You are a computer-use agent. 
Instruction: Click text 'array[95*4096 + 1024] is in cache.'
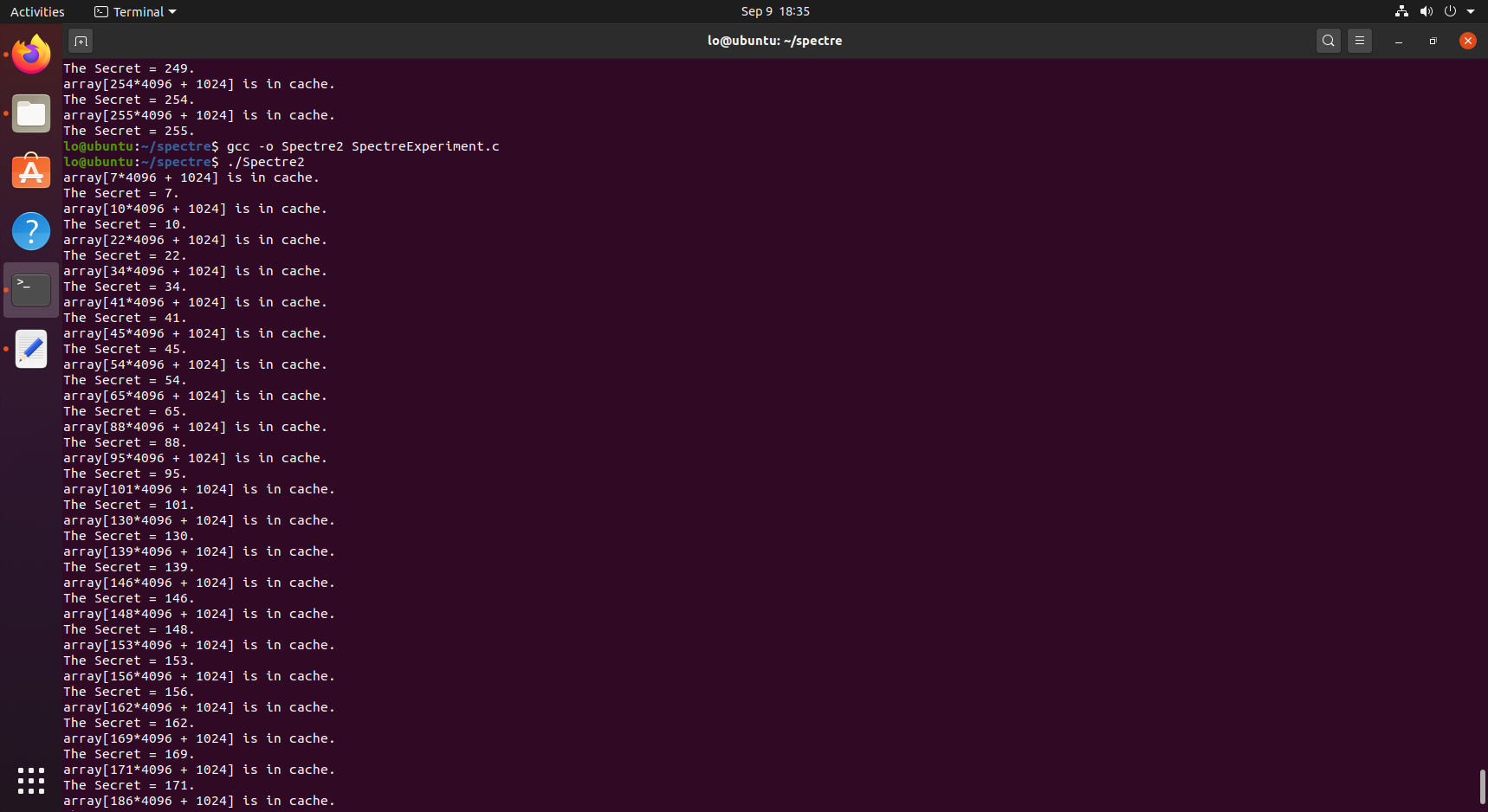pyautogui.click(x=195, y=458)
